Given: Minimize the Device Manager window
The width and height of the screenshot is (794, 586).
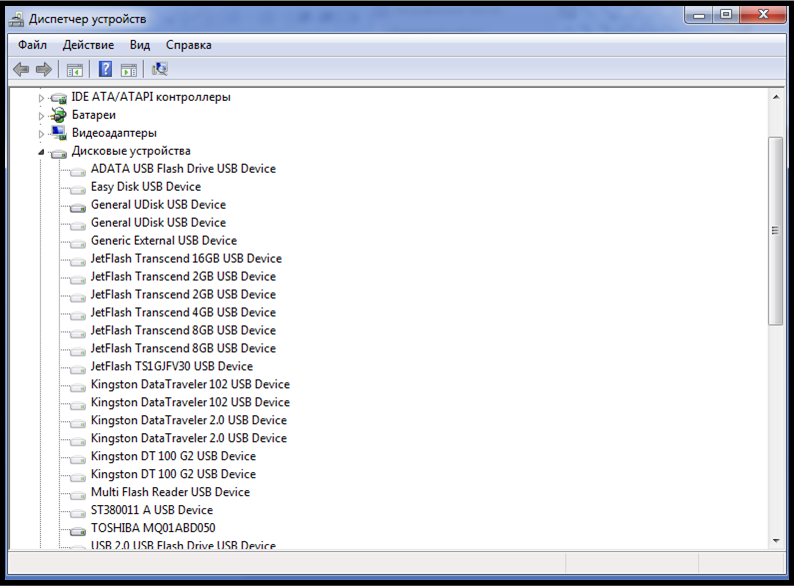Looking at the screenshot, I should pyautogui.click(x=699, y=15).
